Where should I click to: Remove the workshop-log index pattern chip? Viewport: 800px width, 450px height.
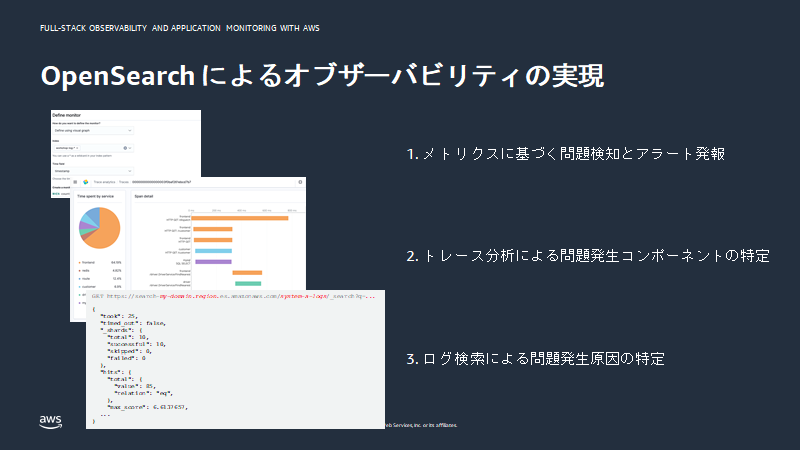pyautogui.click(x=77, y=148)
